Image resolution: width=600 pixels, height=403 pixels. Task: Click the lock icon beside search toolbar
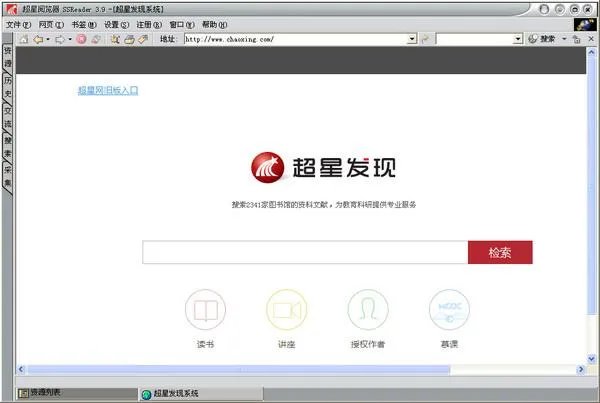pyautogui.click(x=576, y=39)
